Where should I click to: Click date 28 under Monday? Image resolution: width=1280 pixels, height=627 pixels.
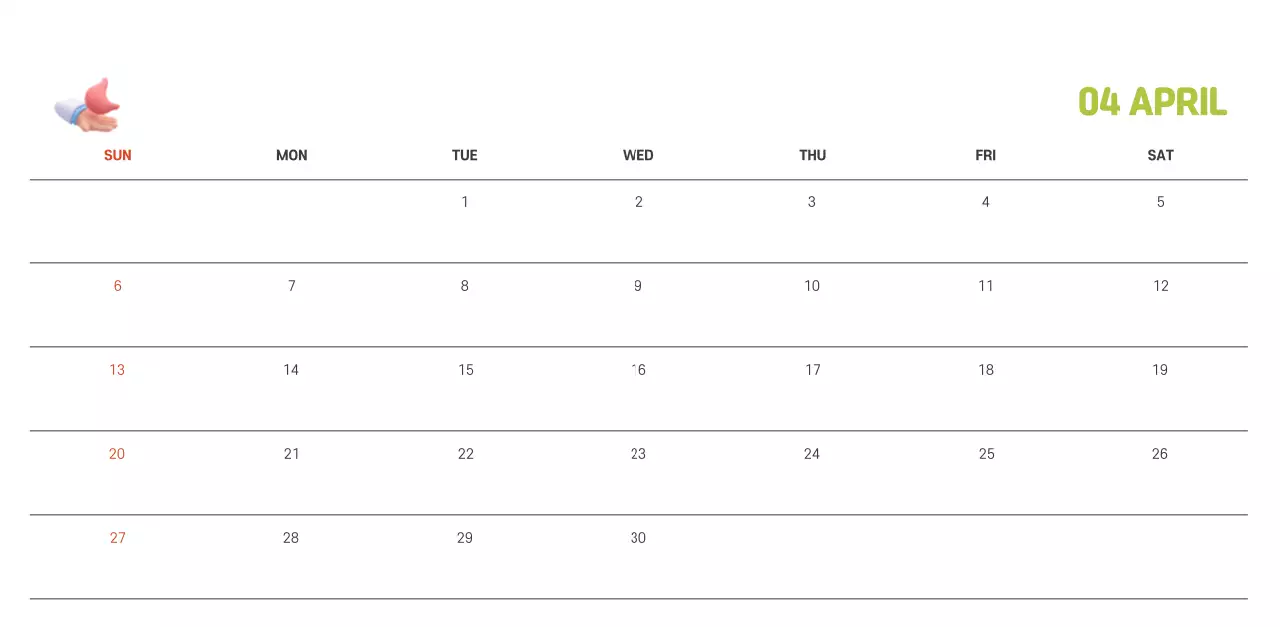(290, 538)
